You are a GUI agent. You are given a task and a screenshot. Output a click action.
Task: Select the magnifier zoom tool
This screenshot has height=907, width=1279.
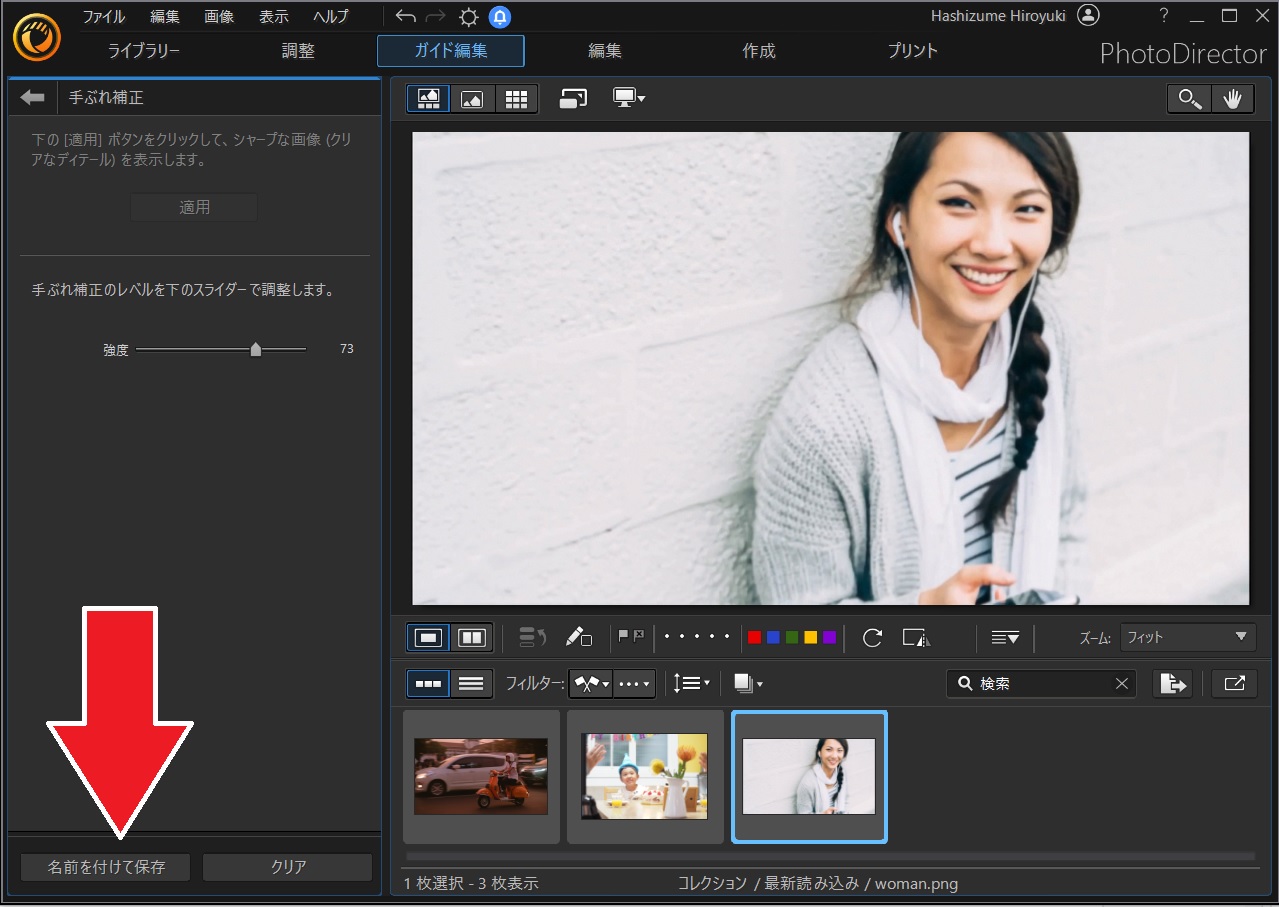click(1190, 98)
